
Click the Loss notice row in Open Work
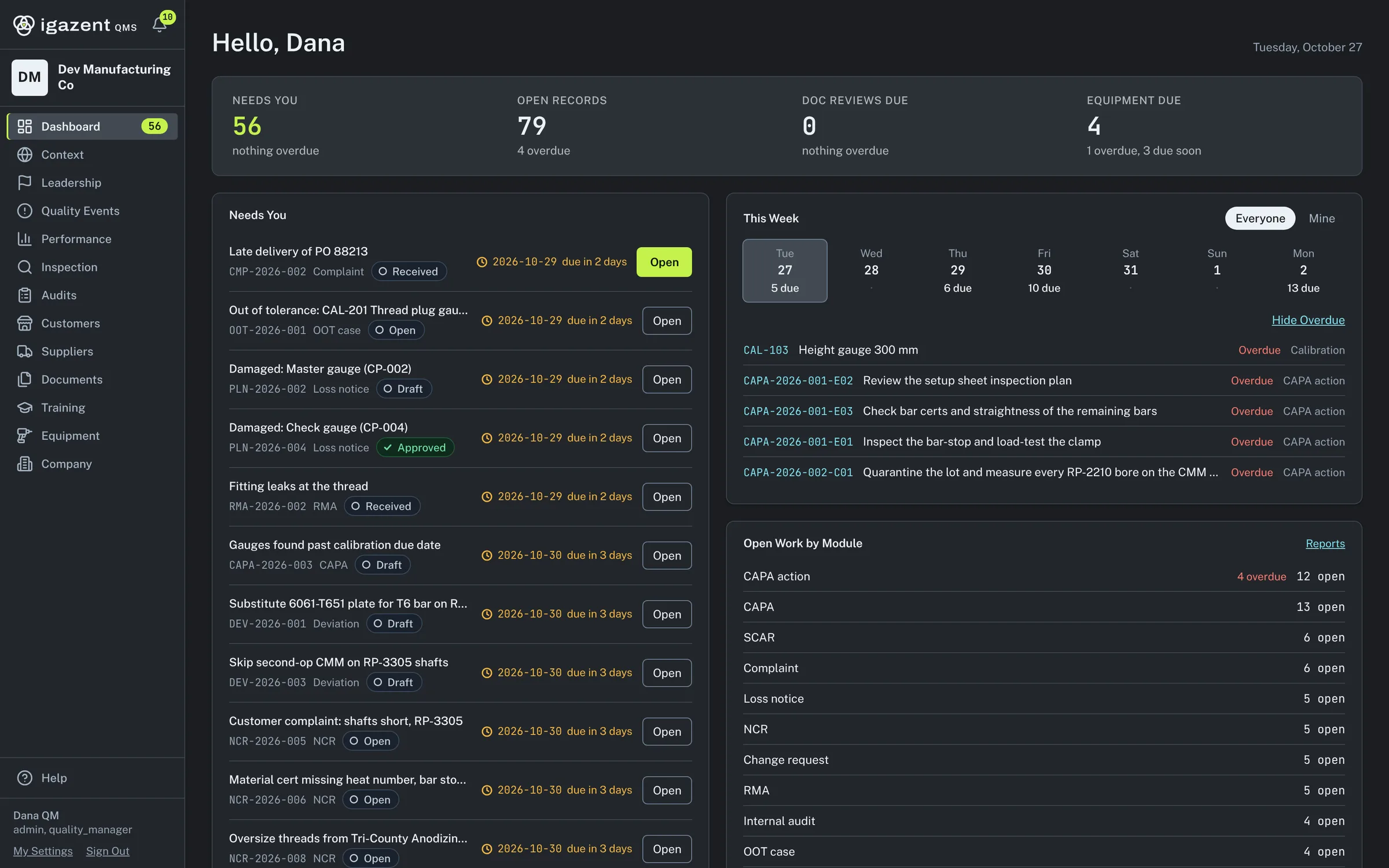tap(1043, 698)
